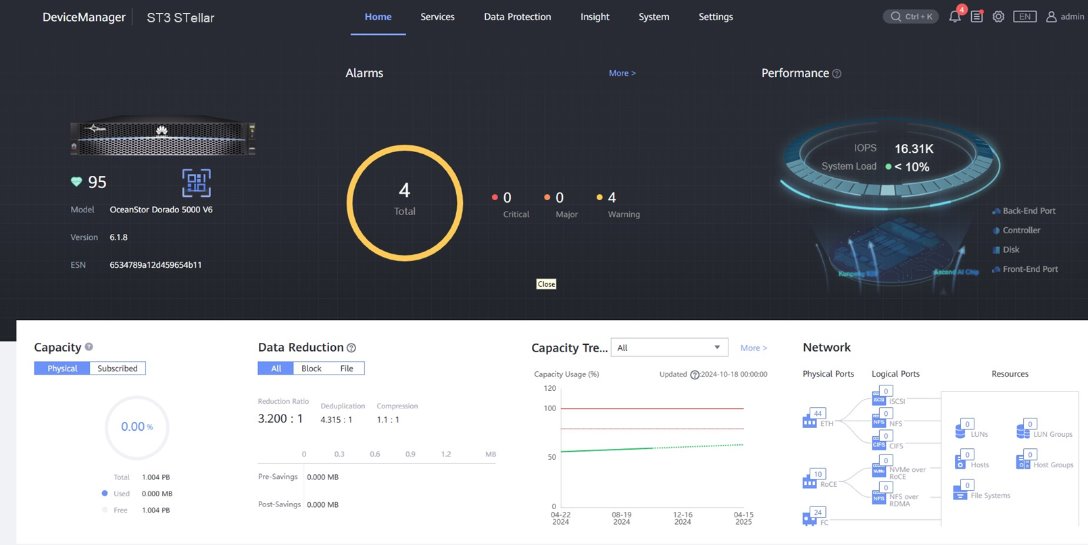The height and width of the screenshot is (545, 1088).
Task: Click the health score heart icon
Action: 76,182
